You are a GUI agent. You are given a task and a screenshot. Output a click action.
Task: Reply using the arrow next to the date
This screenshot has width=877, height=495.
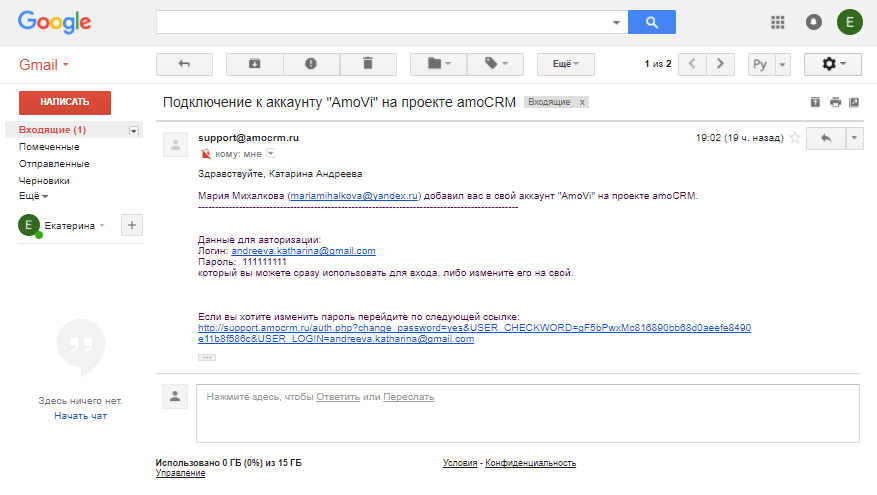[826, 138]
